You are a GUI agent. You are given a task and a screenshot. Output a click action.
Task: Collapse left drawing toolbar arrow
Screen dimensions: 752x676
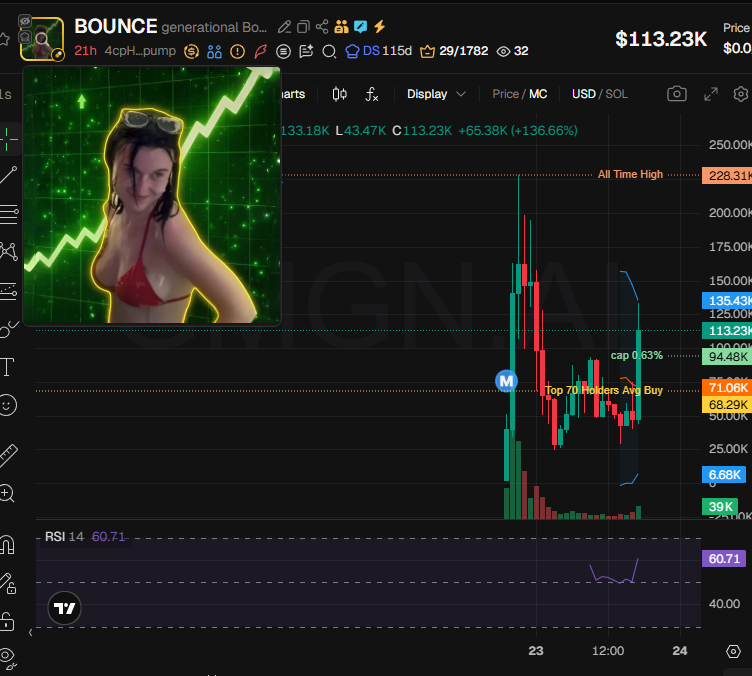click(x=30, y=633)
